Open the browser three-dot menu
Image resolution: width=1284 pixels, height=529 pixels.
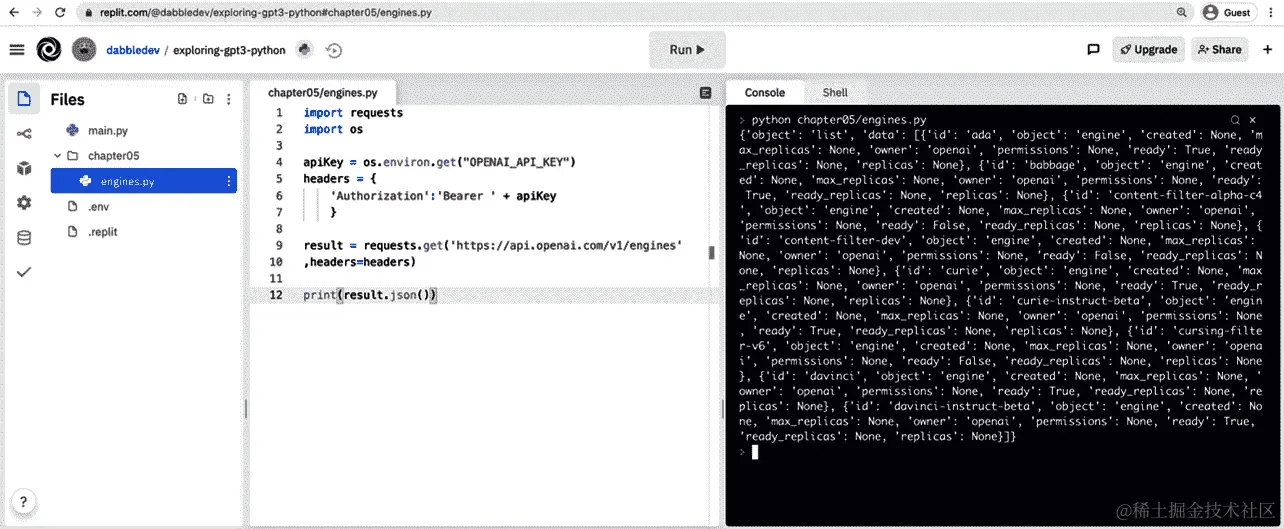click(x=1270, y=12)
